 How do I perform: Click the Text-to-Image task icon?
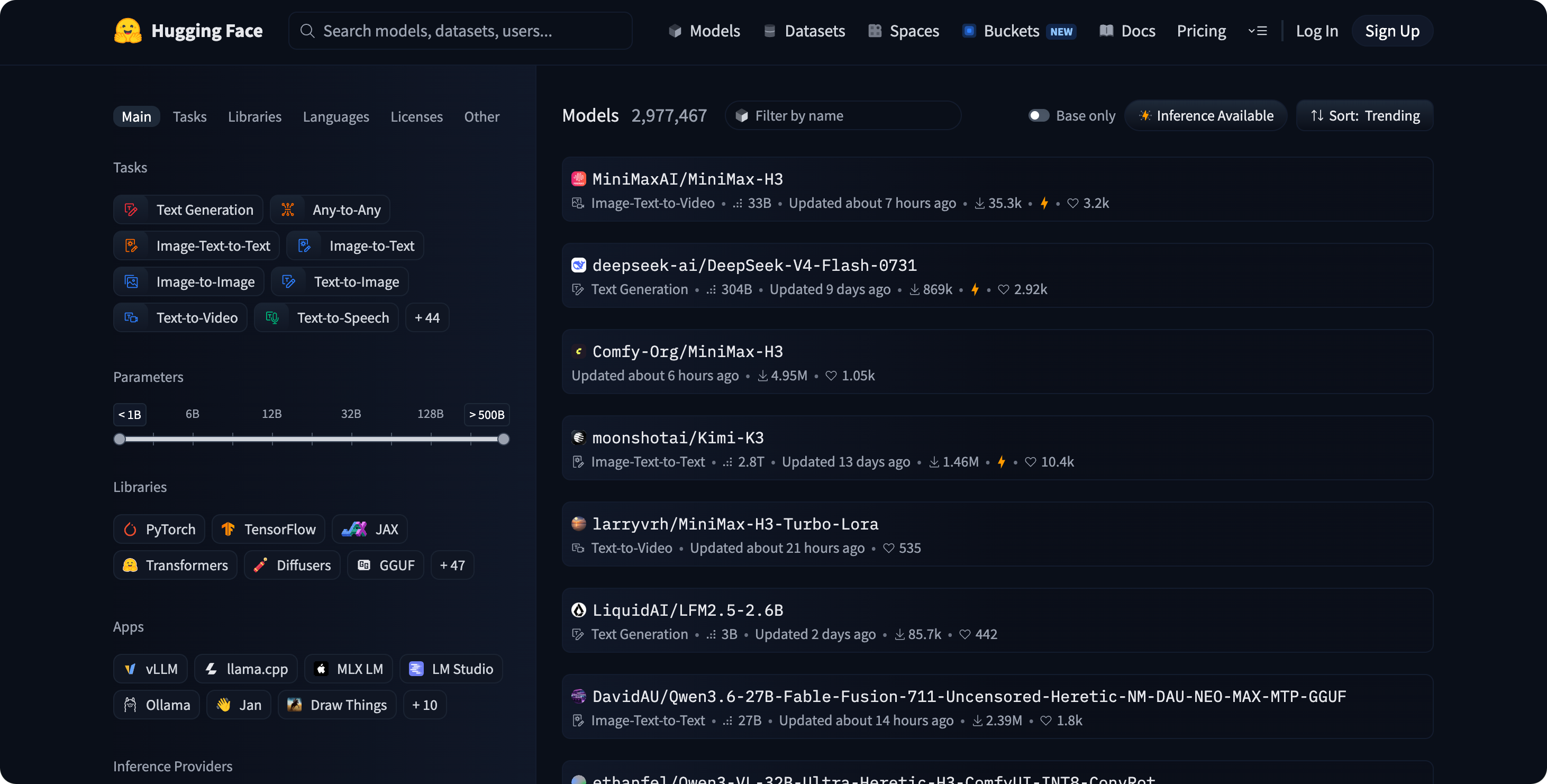[289, 281]
